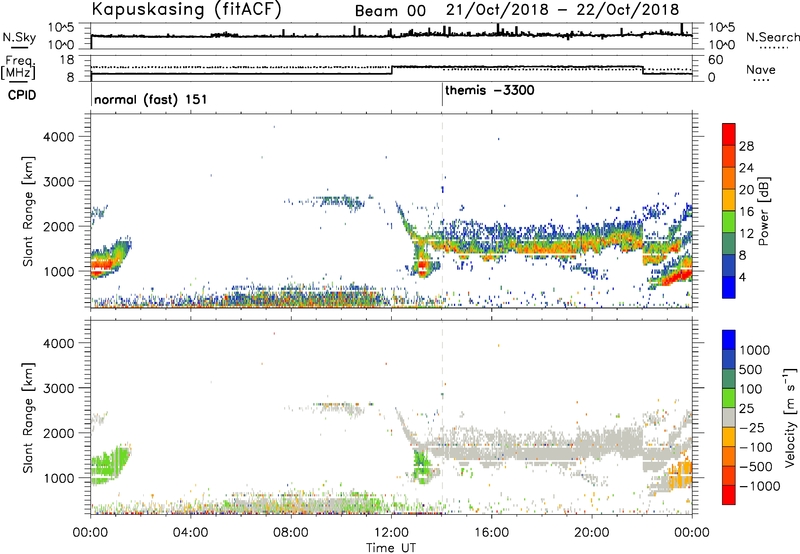Click the gray band of Velocity colorbar
The height and width of the screenshot is (554, 800).
[x=729, y=417]
